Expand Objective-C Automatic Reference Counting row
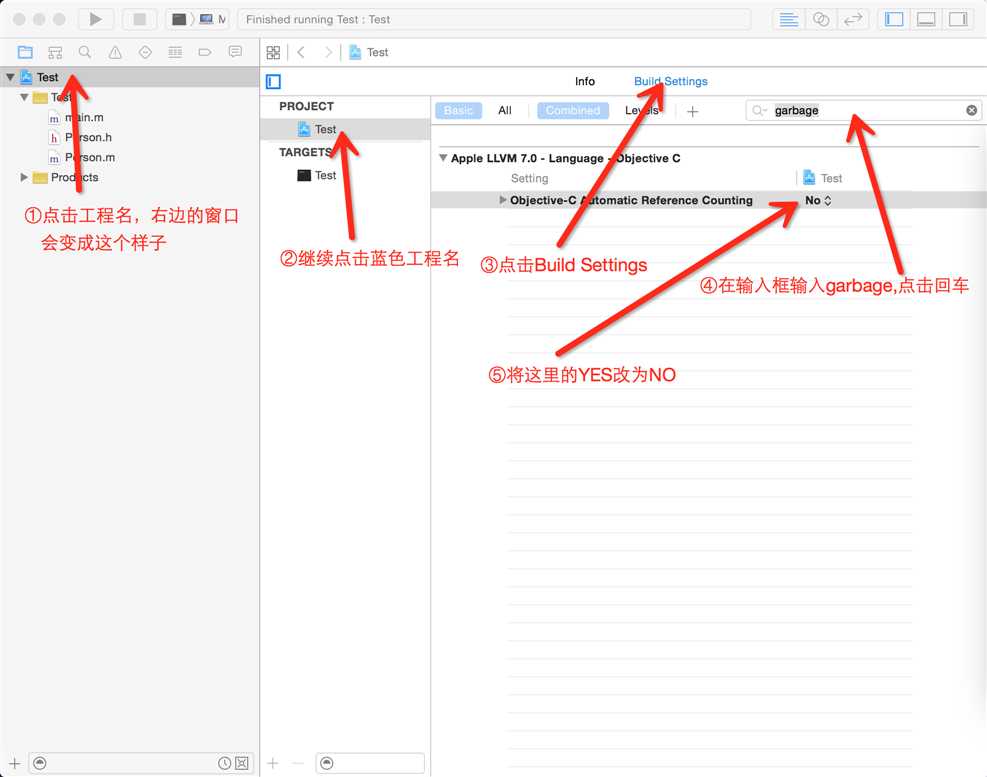 (x=502, y=200)
